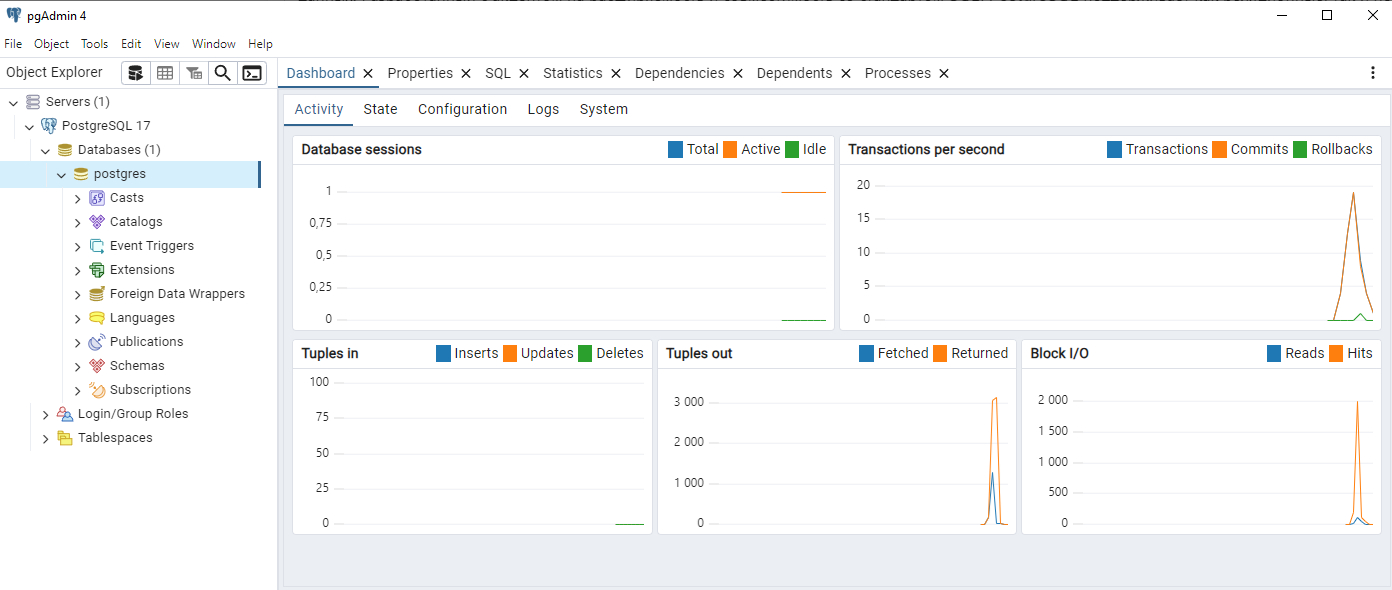Open the Window menu
The image size is (1392, 590).
point(214,44)
